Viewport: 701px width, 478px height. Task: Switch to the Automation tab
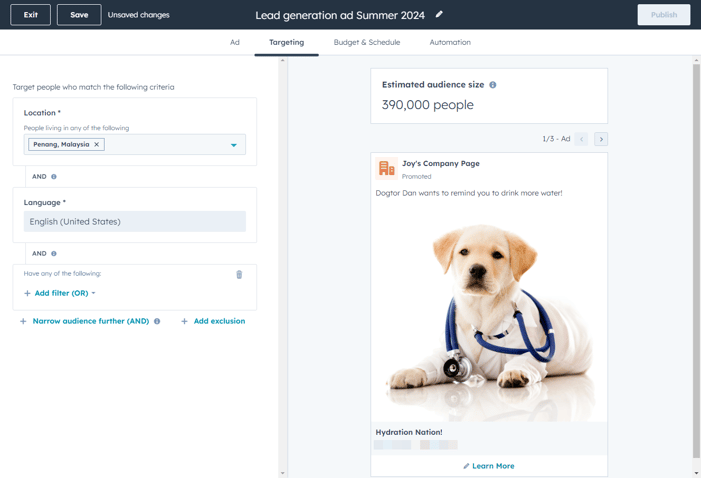coord(450,42)
